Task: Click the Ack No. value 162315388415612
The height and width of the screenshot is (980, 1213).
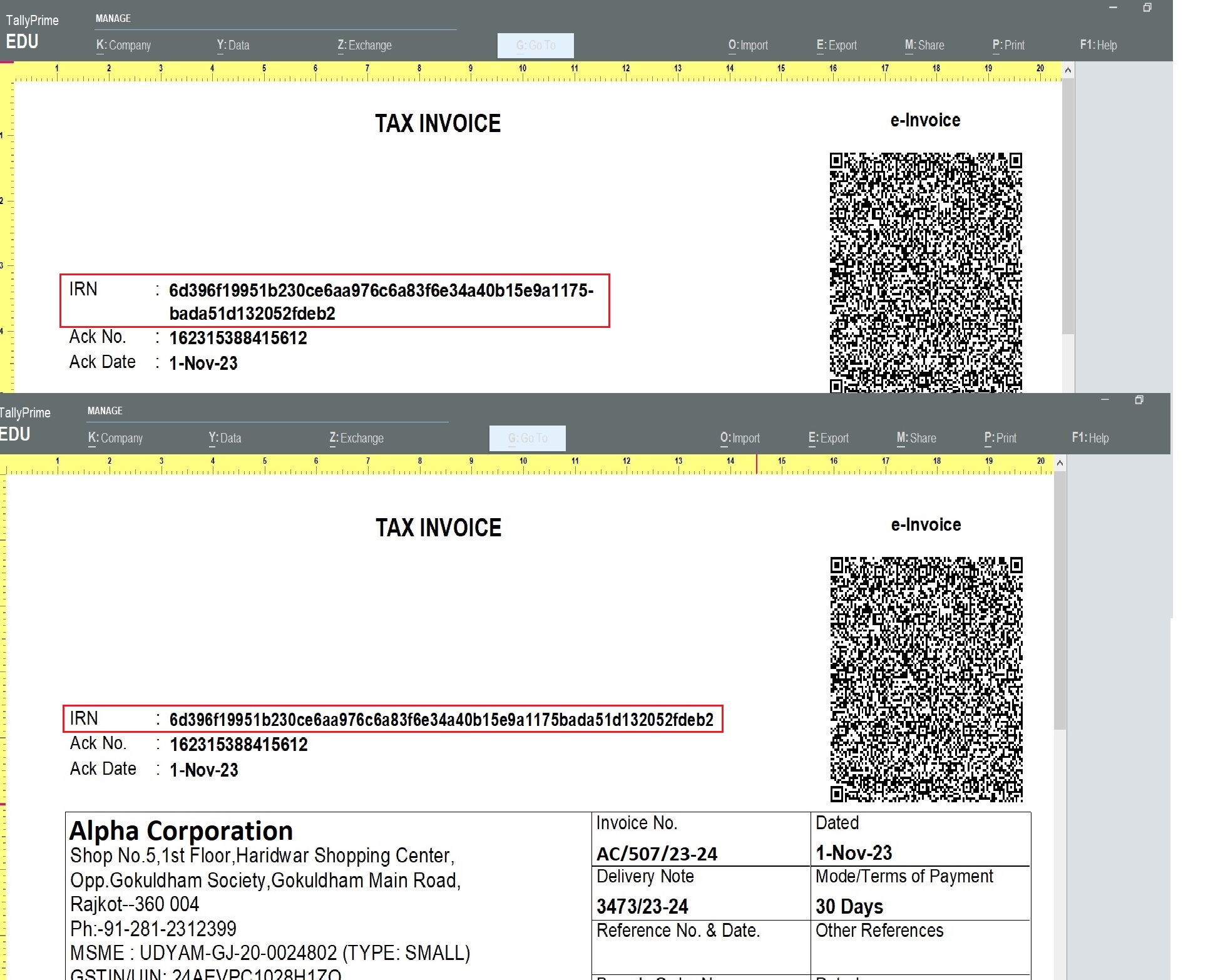Action: click(238, 743)
